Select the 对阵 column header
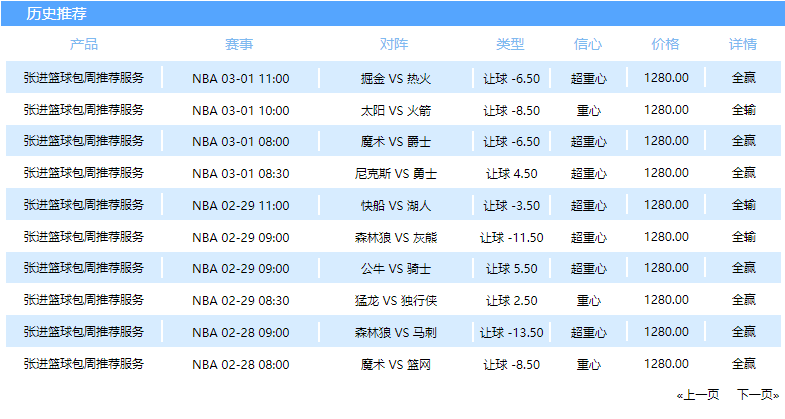Viewport: 785px width, 419px height. point(394,44)
